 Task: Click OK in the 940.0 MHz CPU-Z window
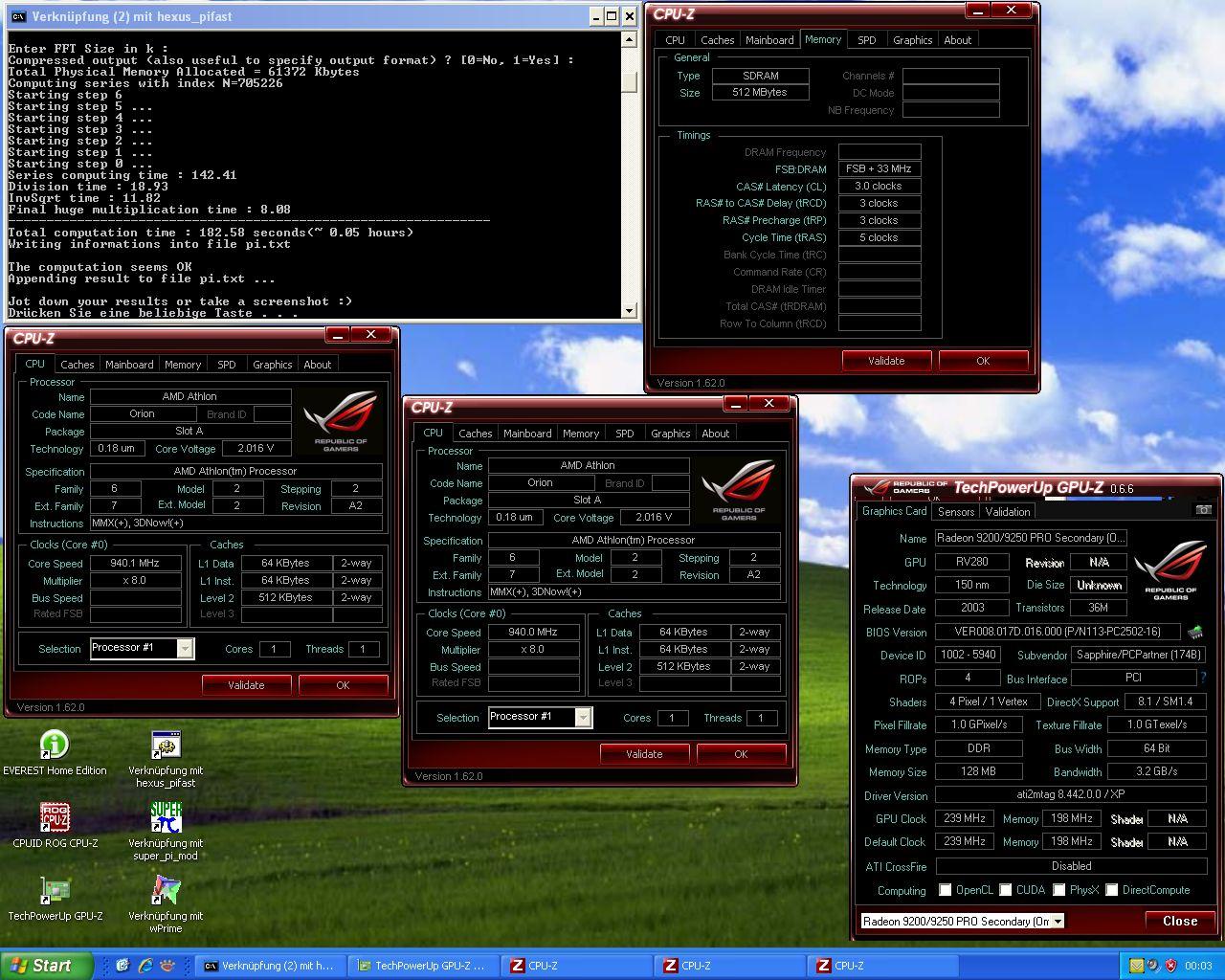tap(741, 754)
